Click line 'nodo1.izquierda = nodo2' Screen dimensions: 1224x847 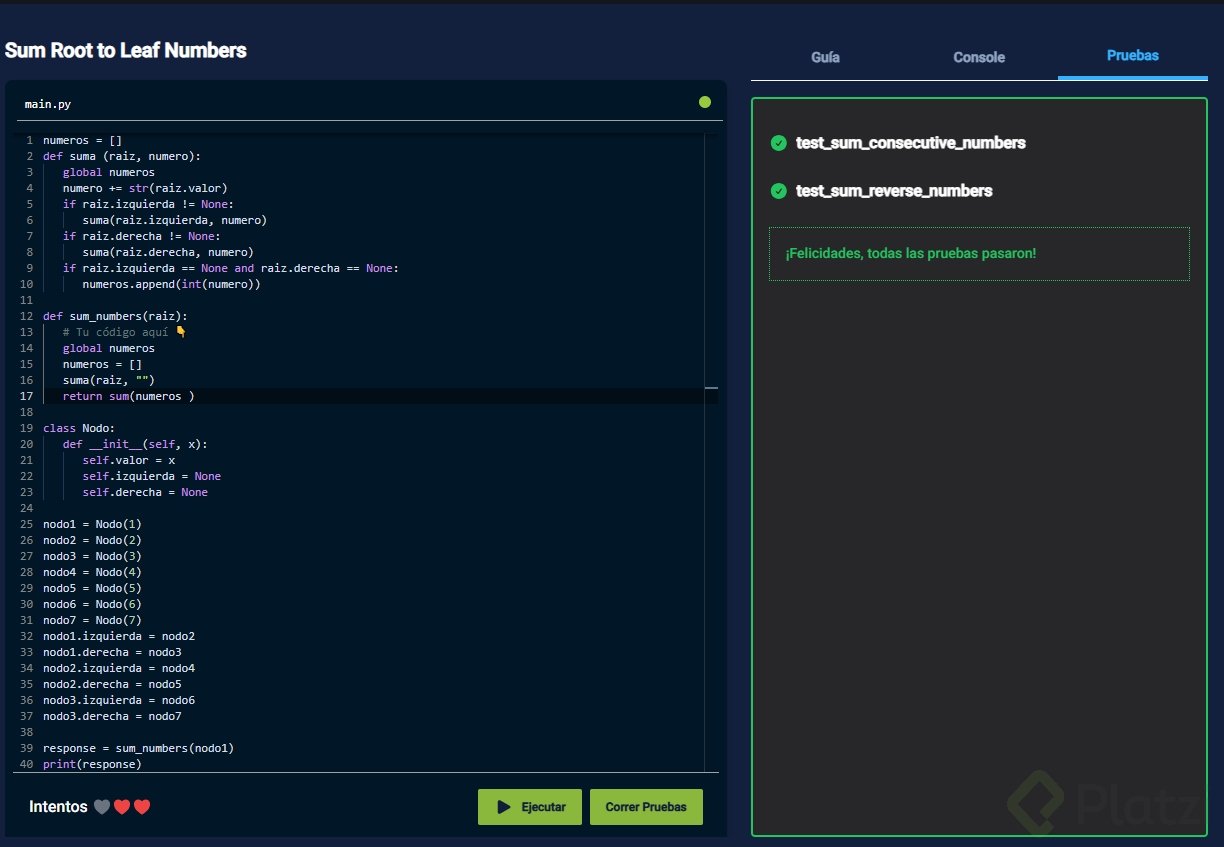119,636
